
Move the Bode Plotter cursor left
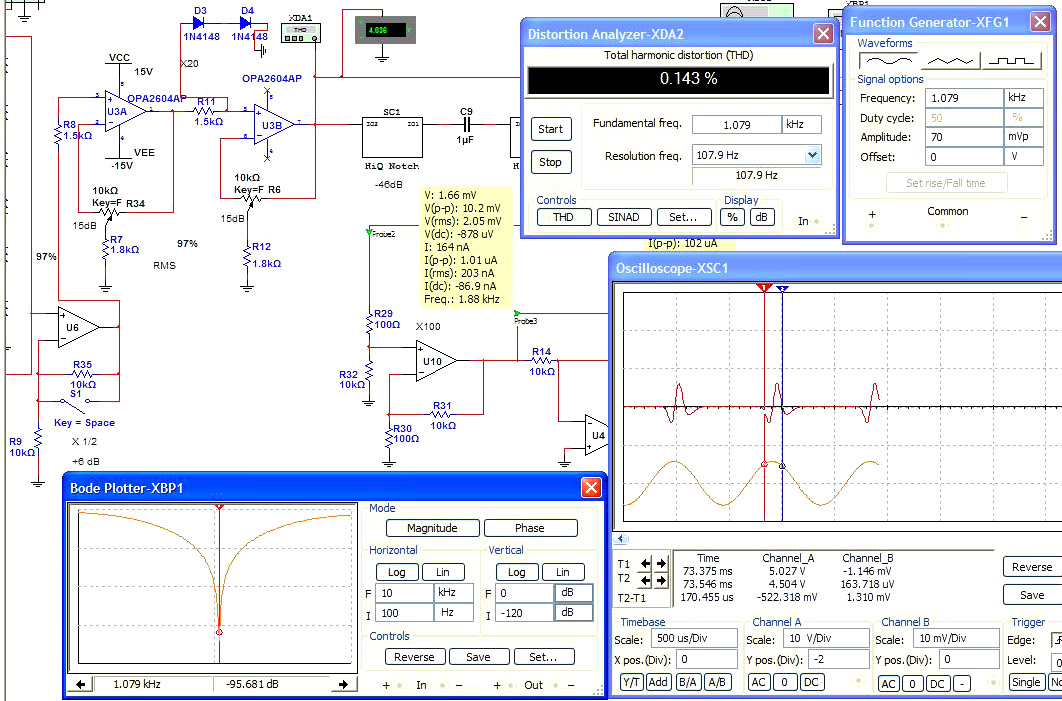pos(79,684)
